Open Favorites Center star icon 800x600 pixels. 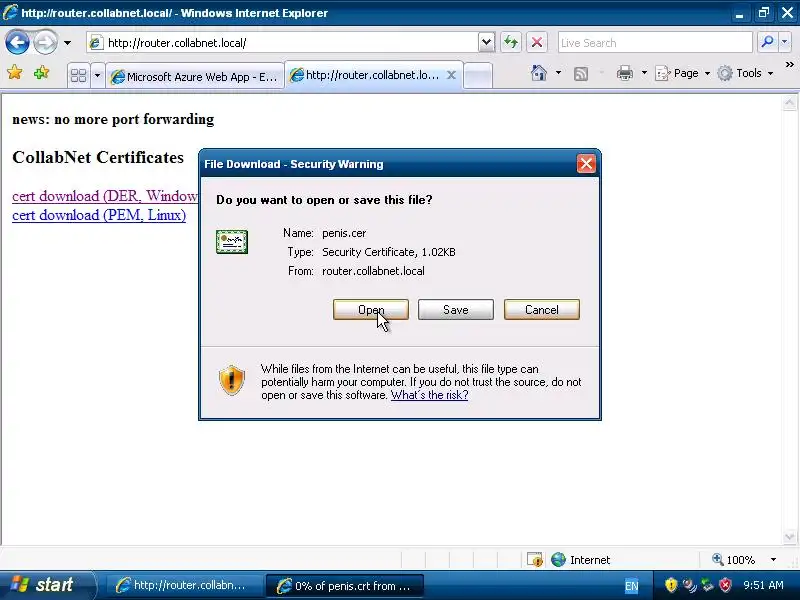pos(15,73)
